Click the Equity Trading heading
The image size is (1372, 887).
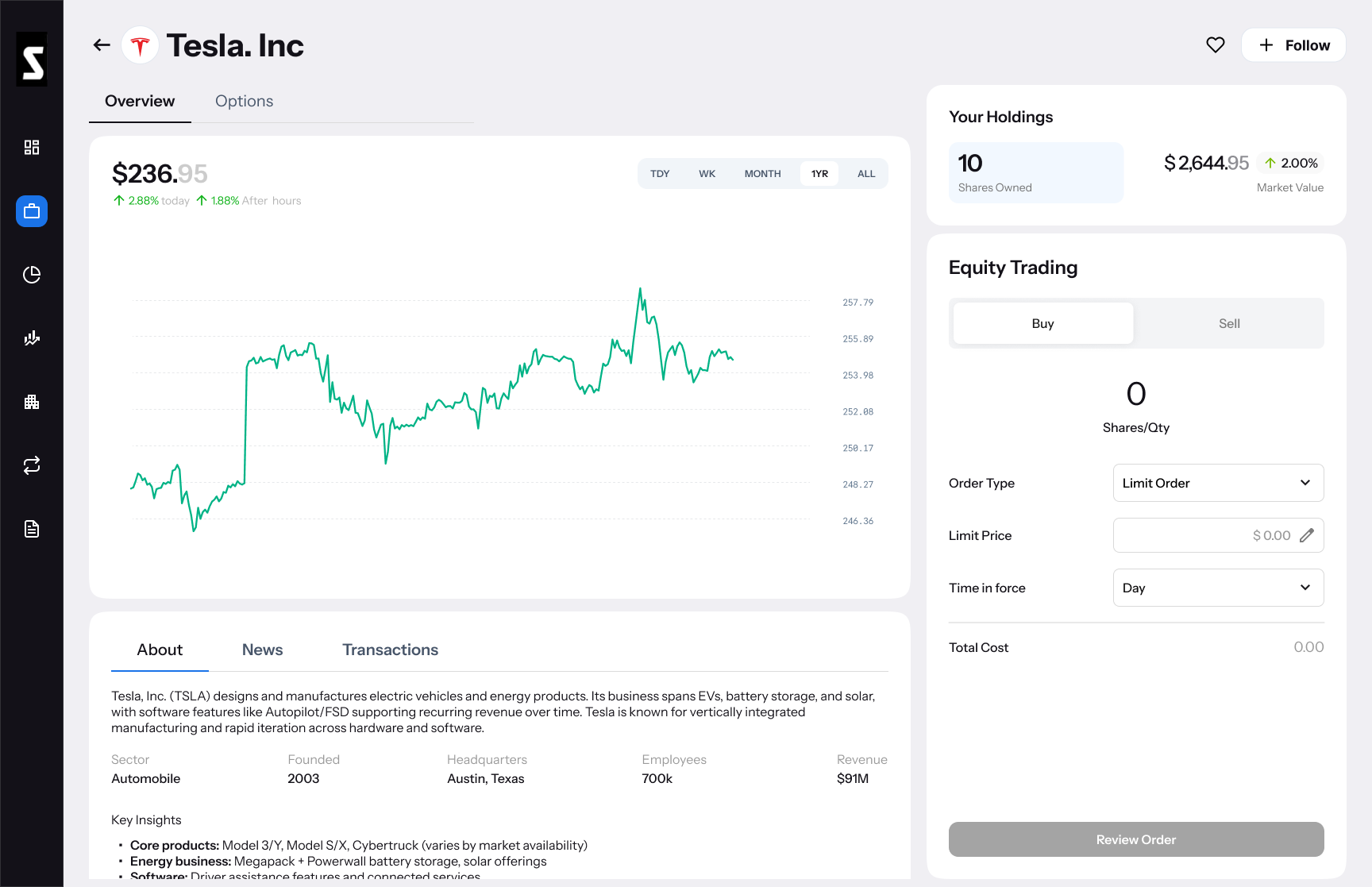click(x=1013, y=268)
